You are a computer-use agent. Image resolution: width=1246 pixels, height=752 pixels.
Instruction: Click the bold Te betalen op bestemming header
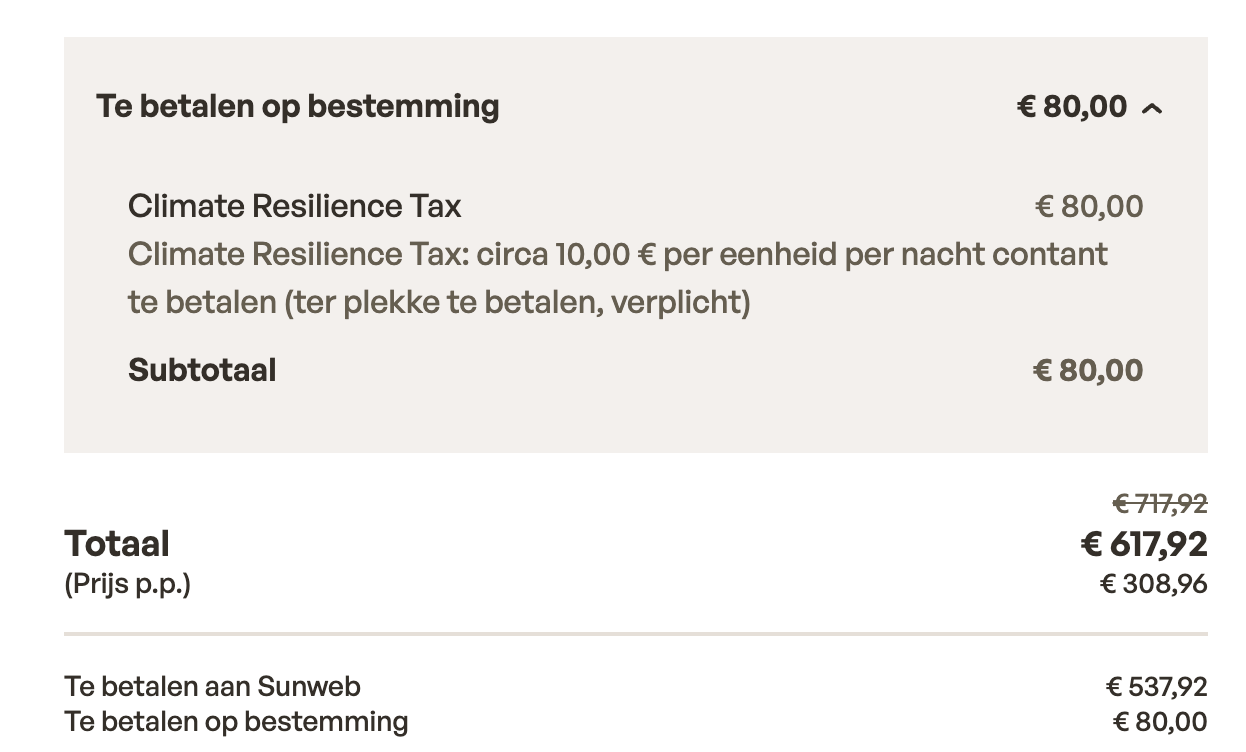coord(297,106)
